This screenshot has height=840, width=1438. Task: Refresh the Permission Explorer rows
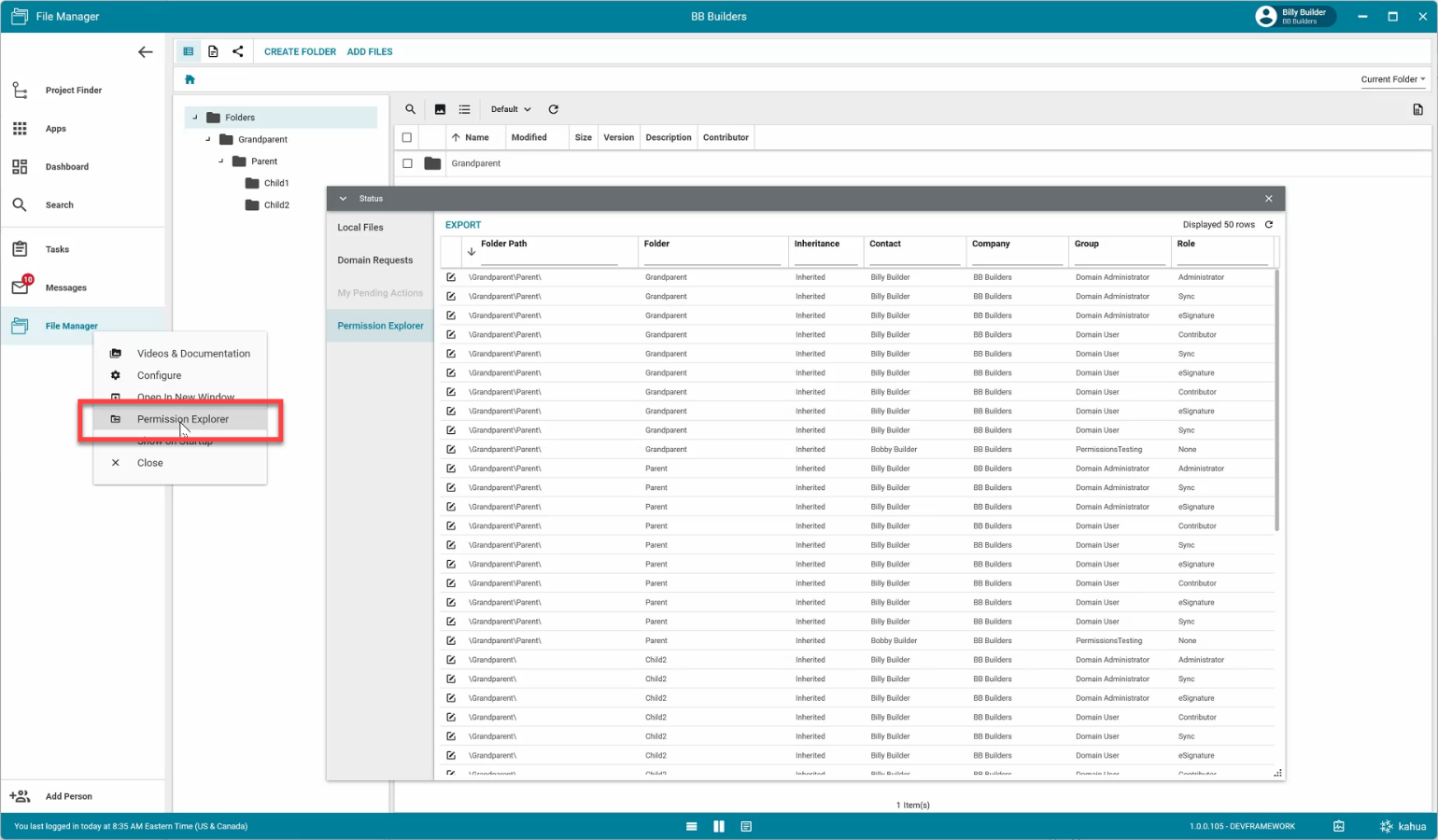1268,225
